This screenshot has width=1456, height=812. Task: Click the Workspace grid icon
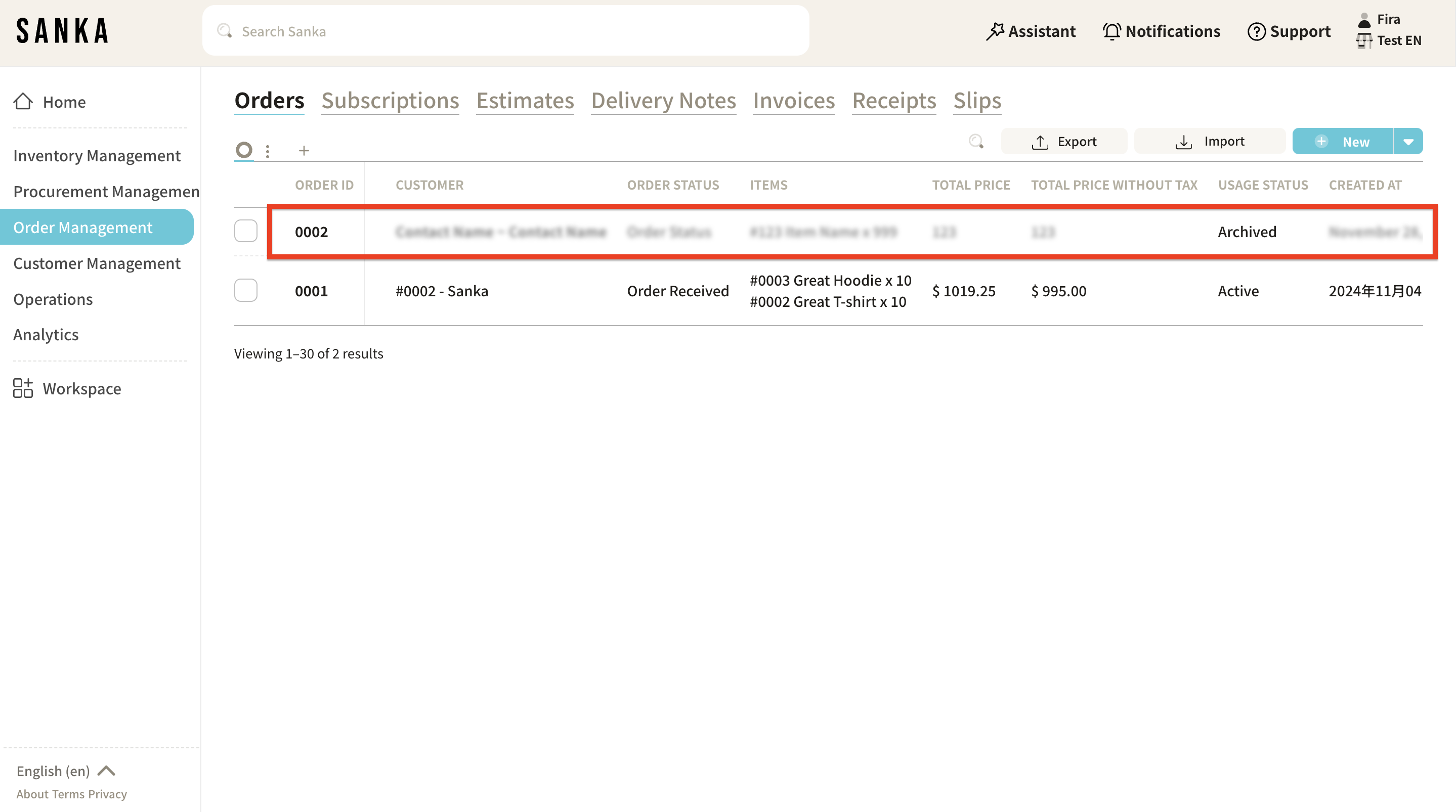pyautogui.click(x=23, y=389)
